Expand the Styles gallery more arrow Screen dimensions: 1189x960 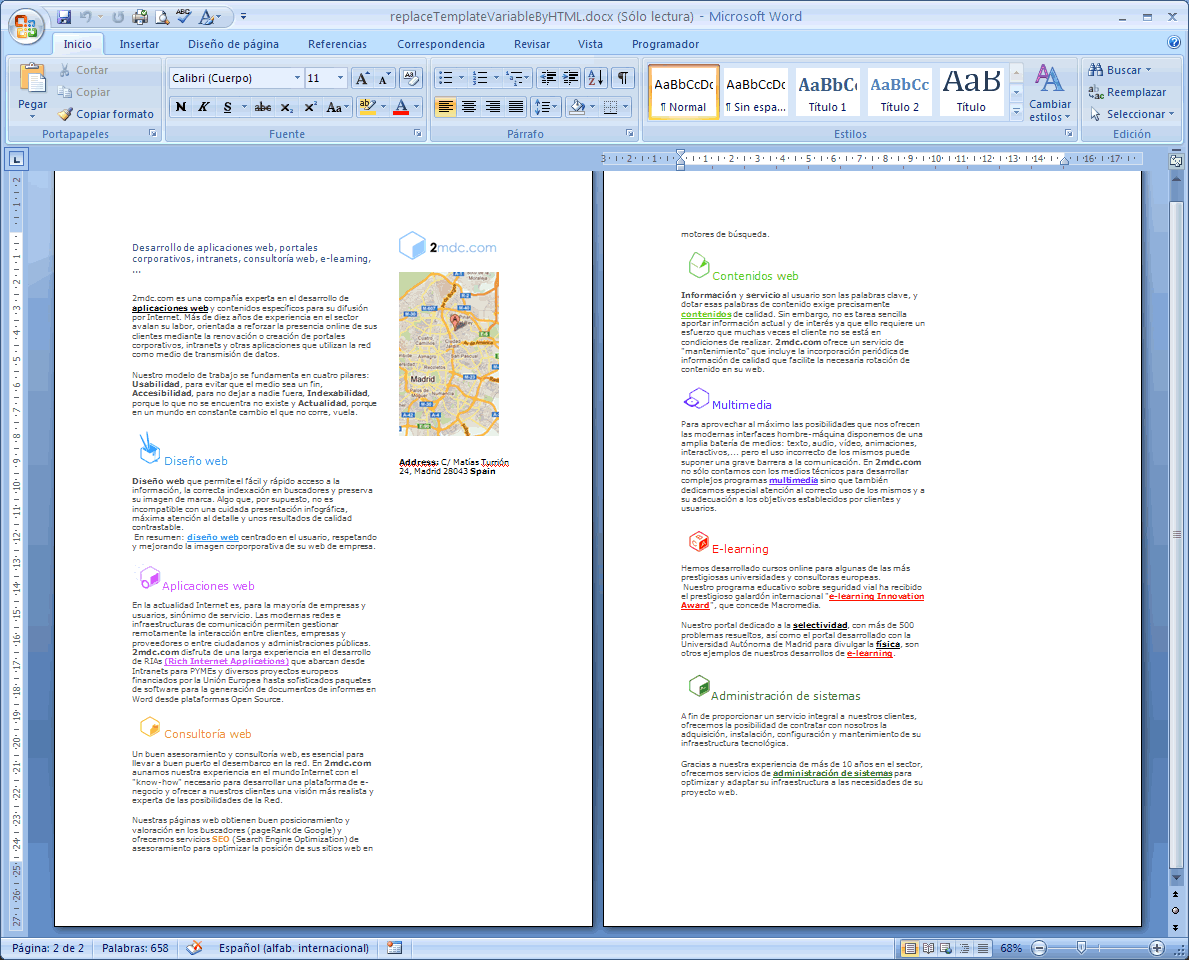point(1016,111)
